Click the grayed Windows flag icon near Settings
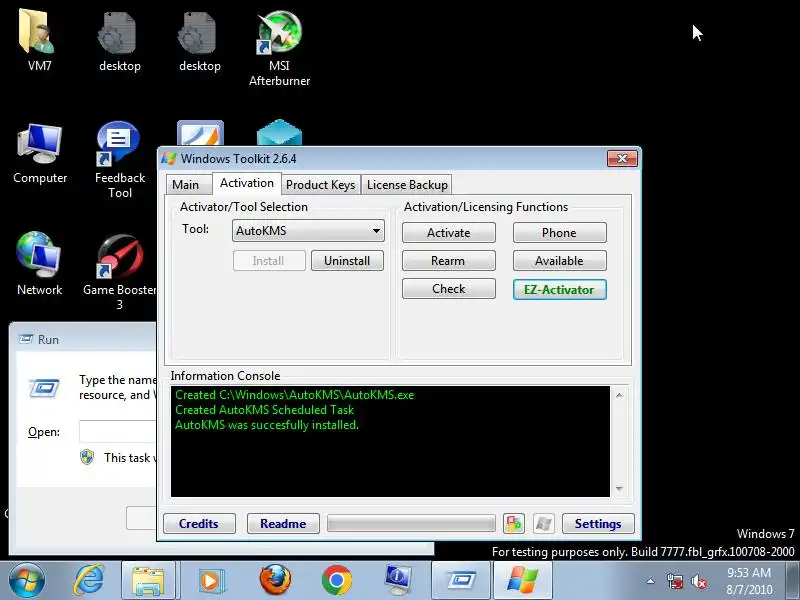The width and height of the screenshot is (800, 600). 543,523
